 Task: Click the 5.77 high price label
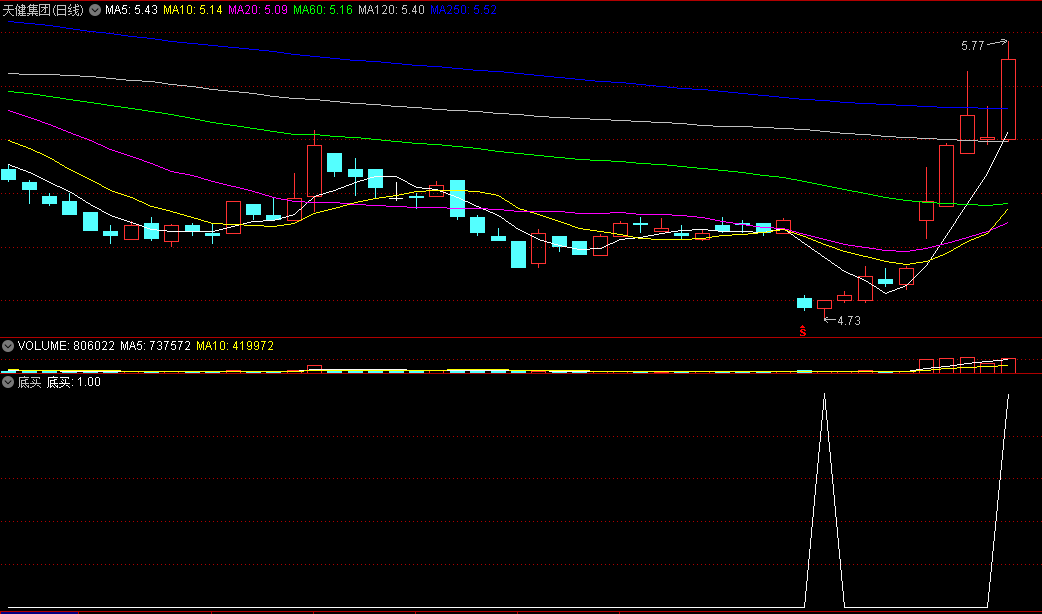972,46
